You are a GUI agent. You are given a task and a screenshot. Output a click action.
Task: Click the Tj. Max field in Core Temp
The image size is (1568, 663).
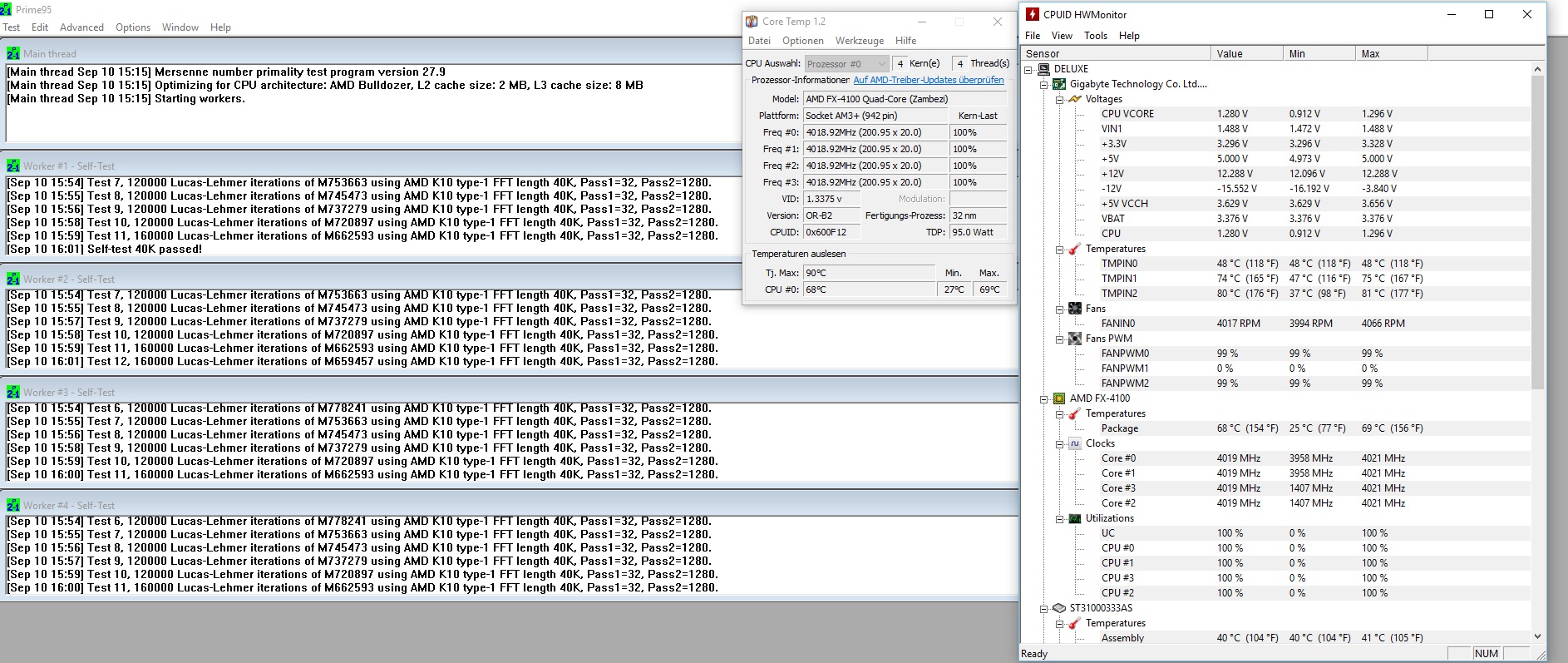point(869,273)
